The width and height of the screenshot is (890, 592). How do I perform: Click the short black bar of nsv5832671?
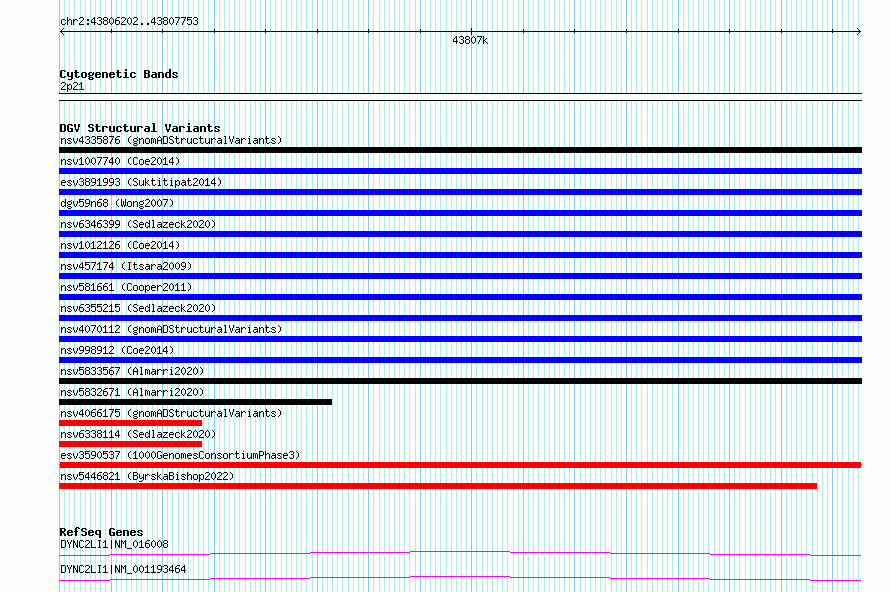tap(195, 402)
